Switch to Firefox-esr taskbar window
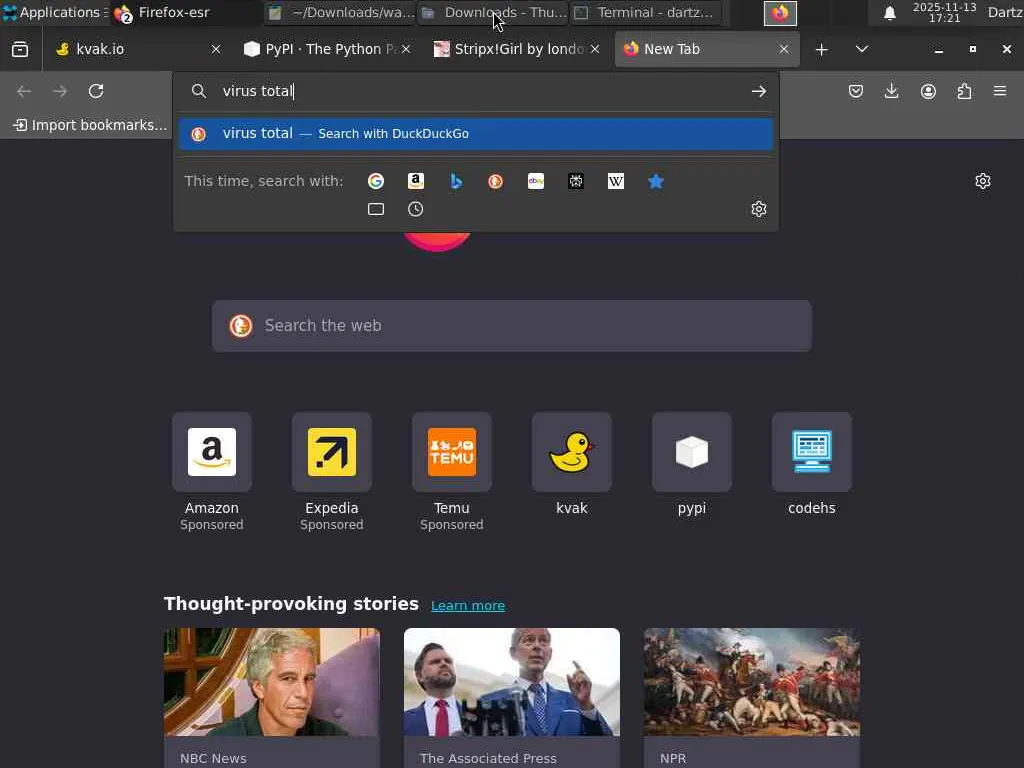The width and height of the screenshot is (1024, 768). pos(186,12)
